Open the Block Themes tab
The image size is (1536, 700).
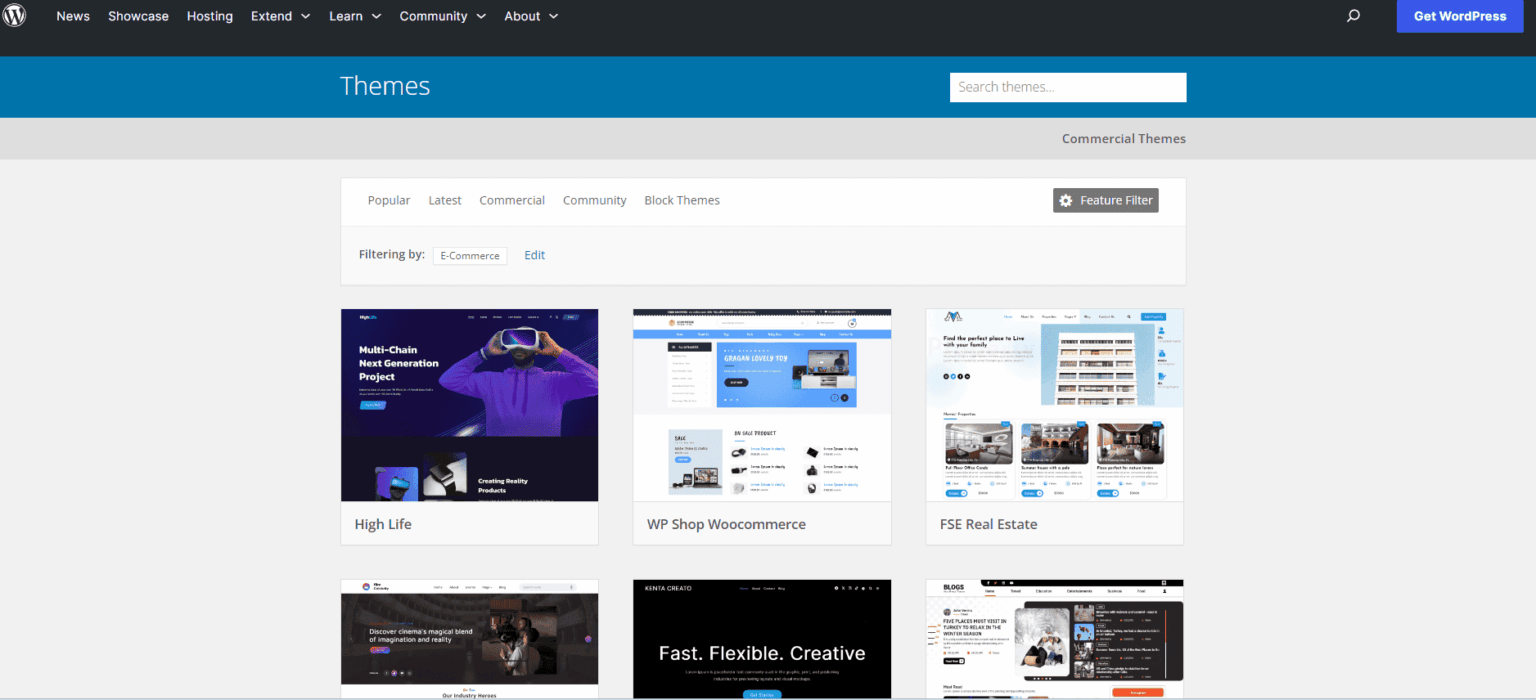tap(681, 200)
